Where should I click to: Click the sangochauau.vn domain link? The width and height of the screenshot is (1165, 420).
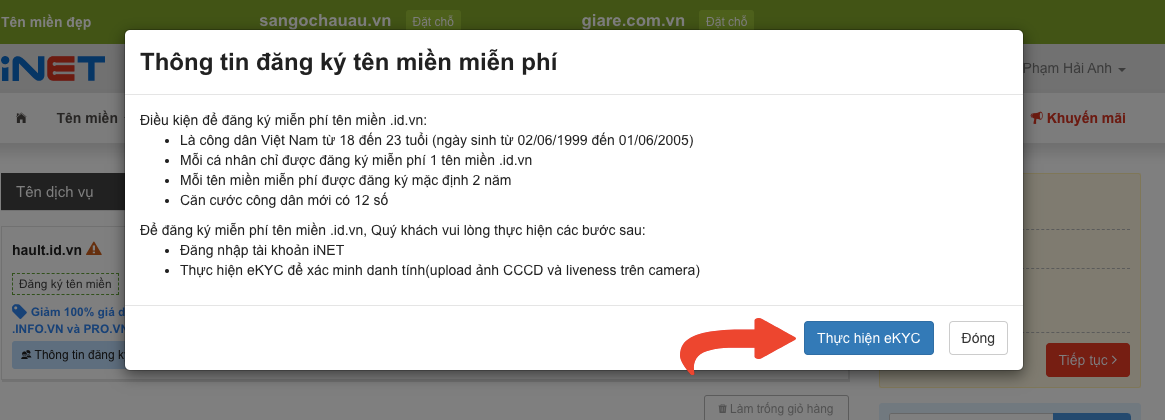tap(326, 20)
